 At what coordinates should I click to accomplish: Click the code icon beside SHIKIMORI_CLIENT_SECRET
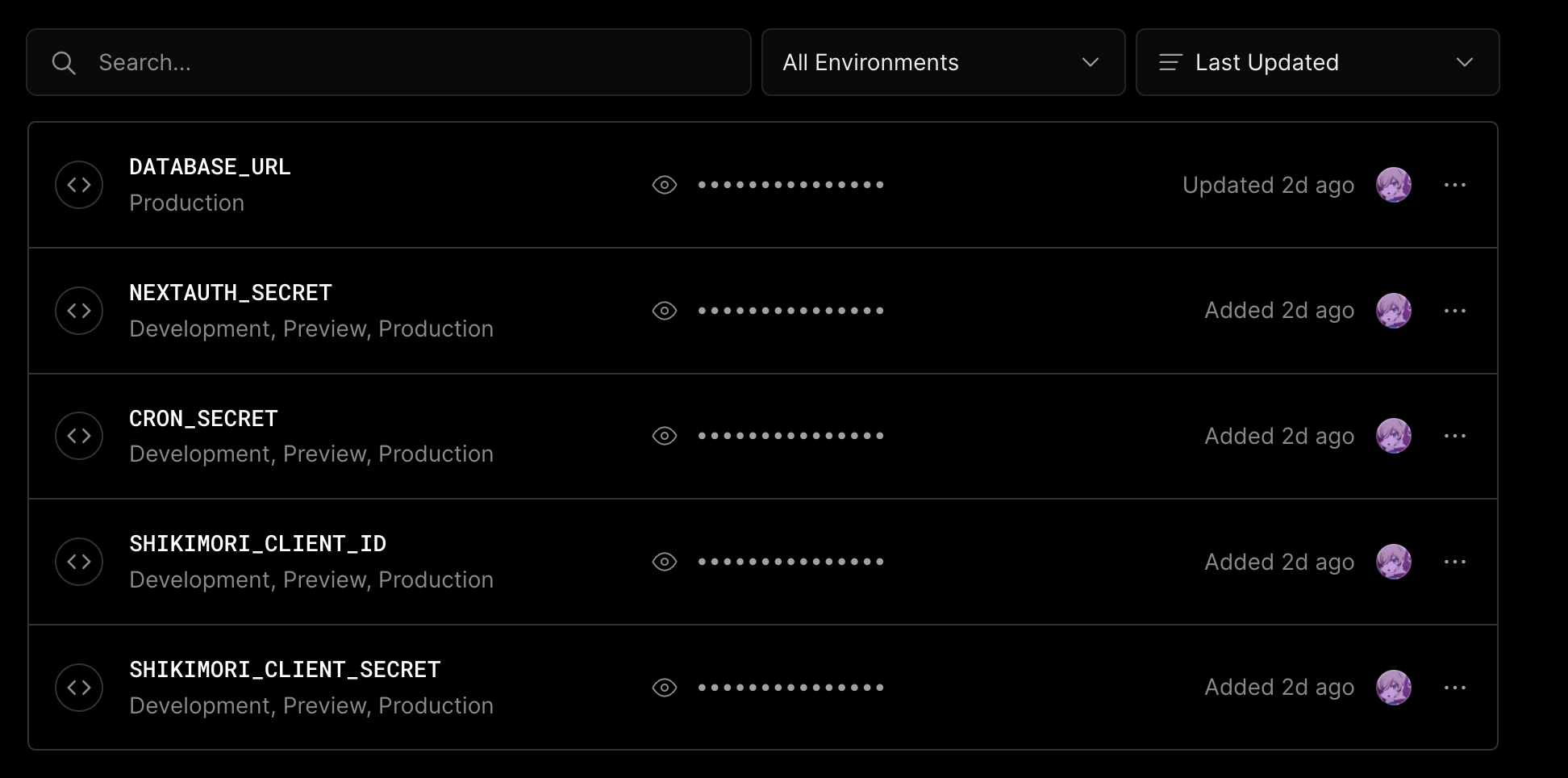point(79,687)
